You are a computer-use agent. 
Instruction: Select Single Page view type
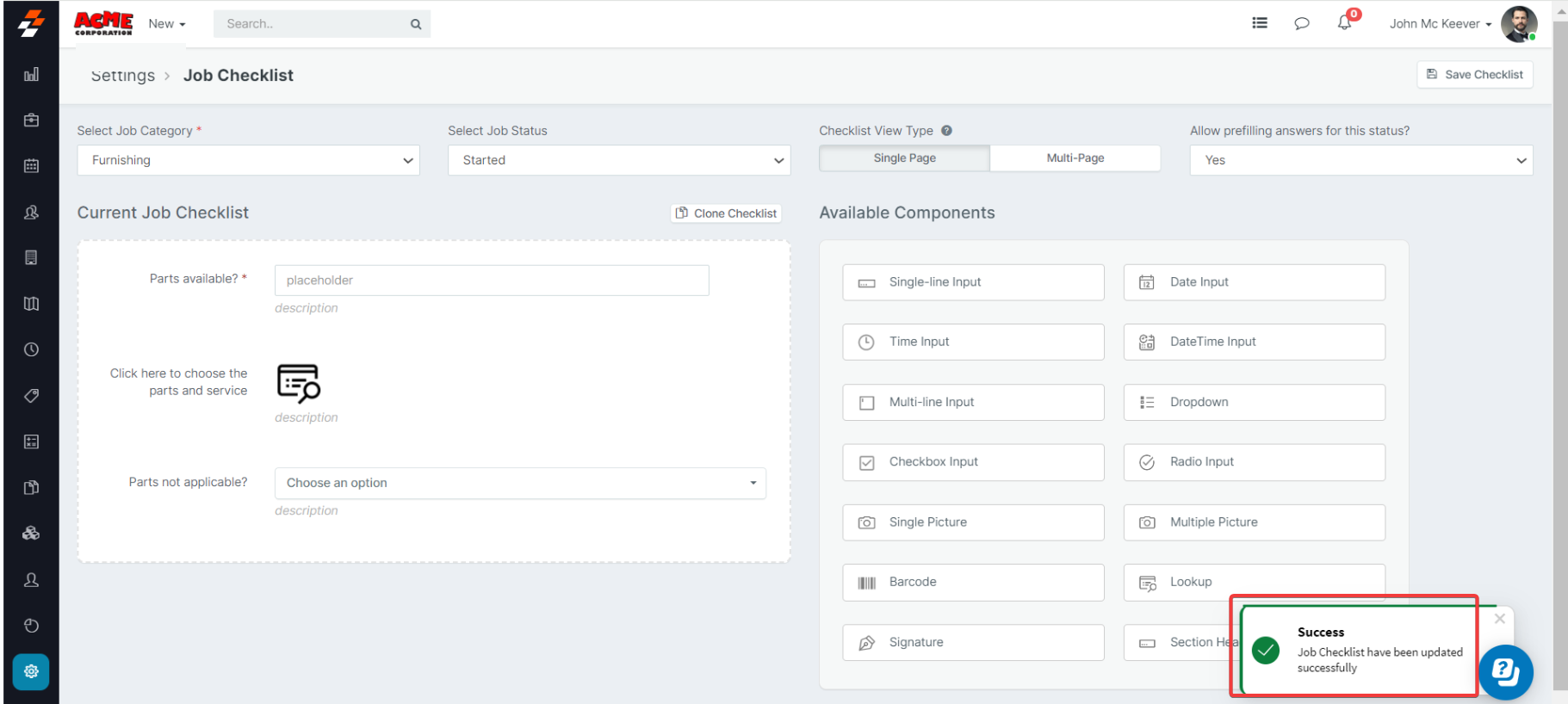pyautogui.click(x=904, y=158)
